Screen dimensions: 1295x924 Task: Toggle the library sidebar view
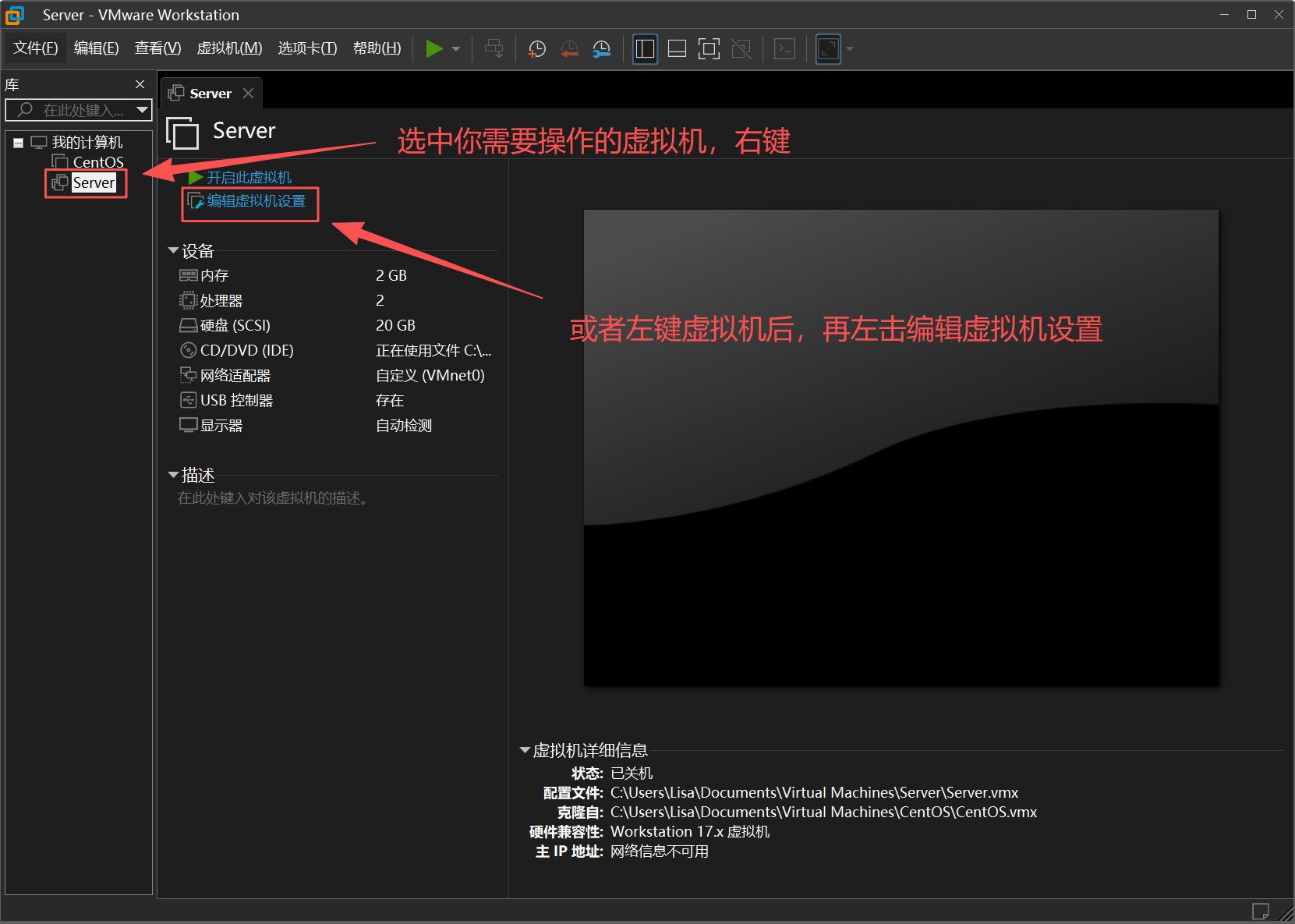coord(645,49)
